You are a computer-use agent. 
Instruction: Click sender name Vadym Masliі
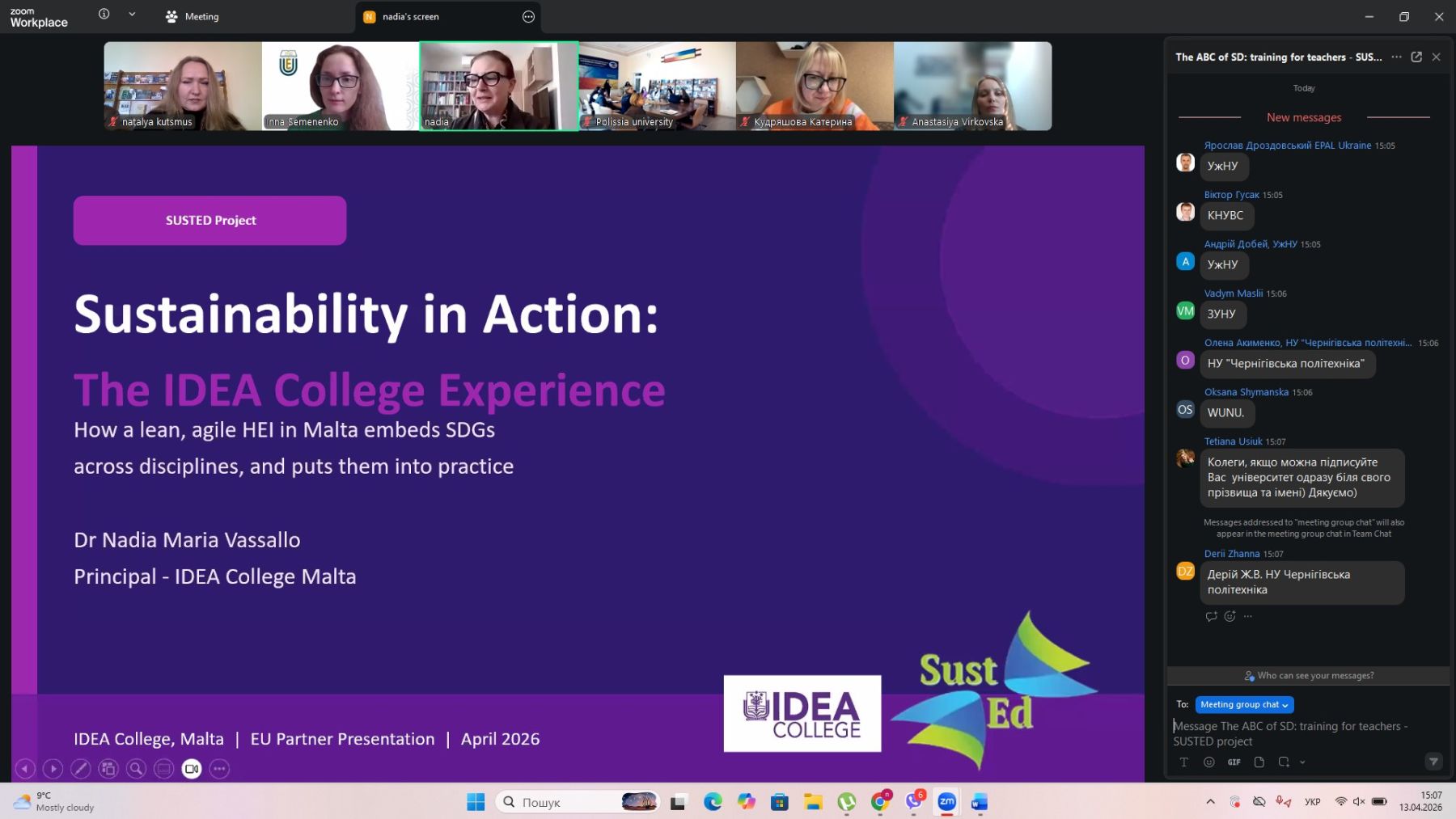point(1234,293)
